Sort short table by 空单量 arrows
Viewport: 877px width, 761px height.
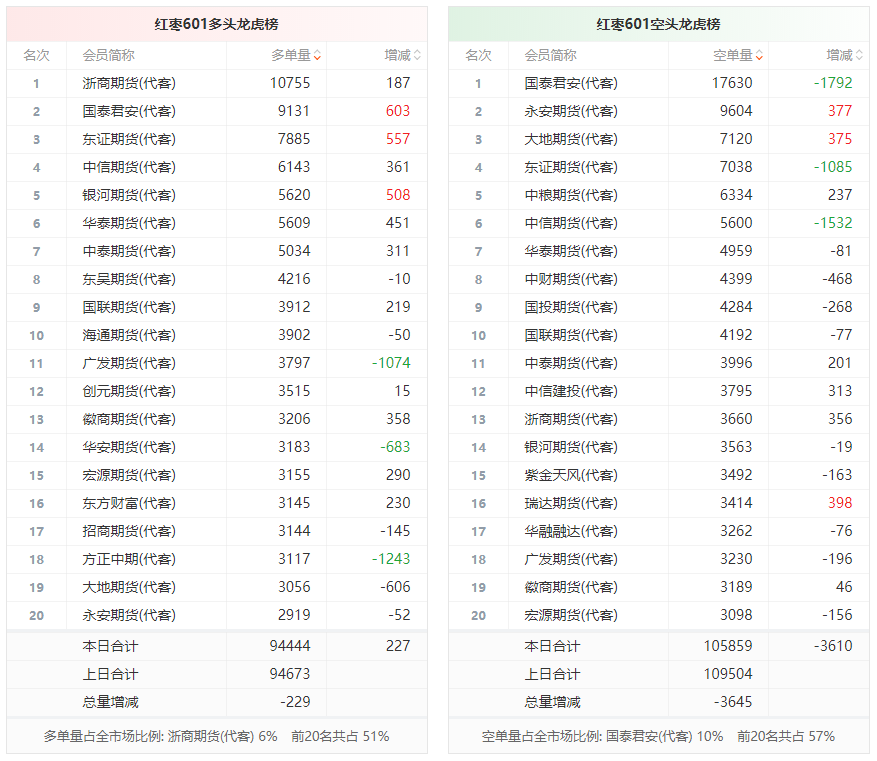(759, 55)
